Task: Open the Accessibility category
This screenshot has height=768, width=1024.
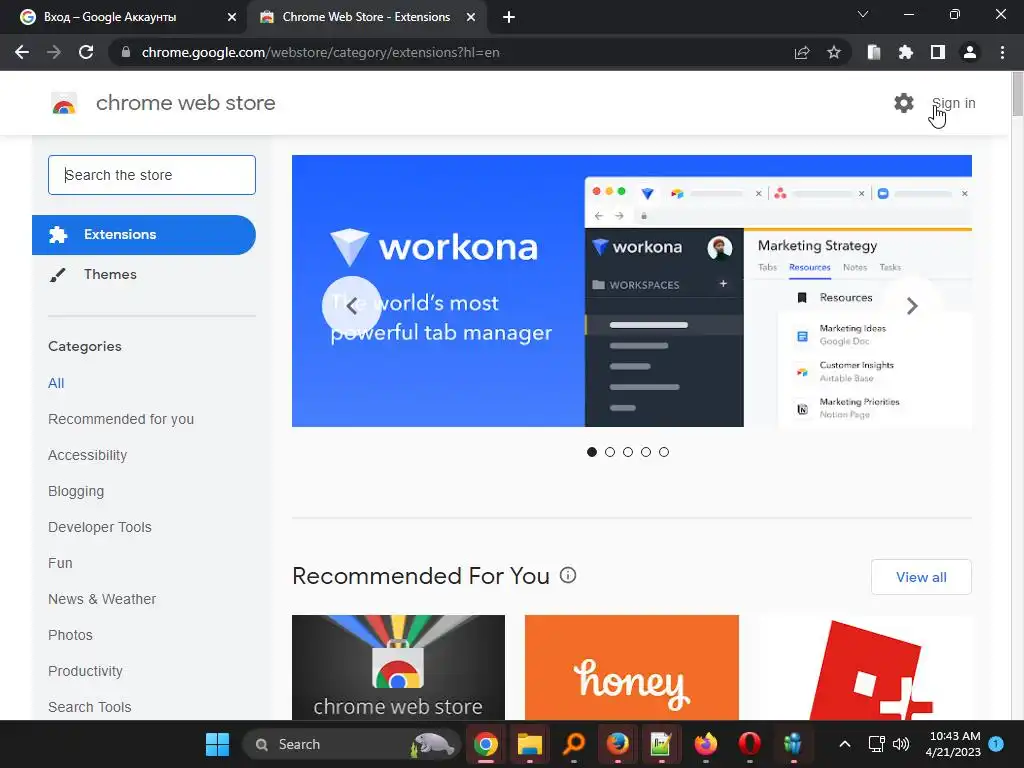Action: (x=88, y=455)
